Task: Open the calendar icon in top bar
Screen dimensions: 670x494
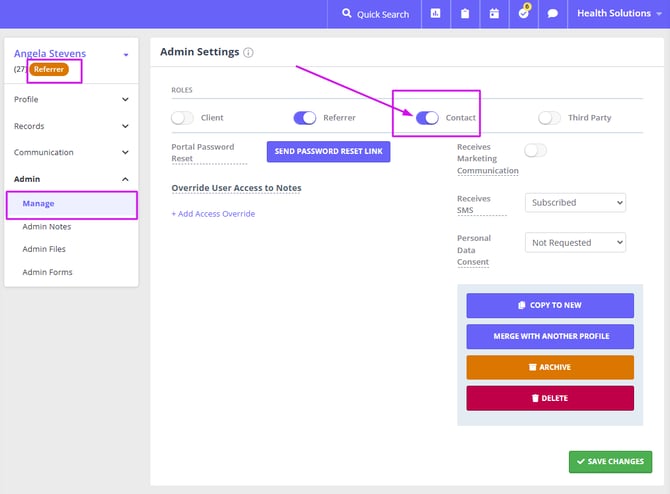Action: [x=493, y=14]
